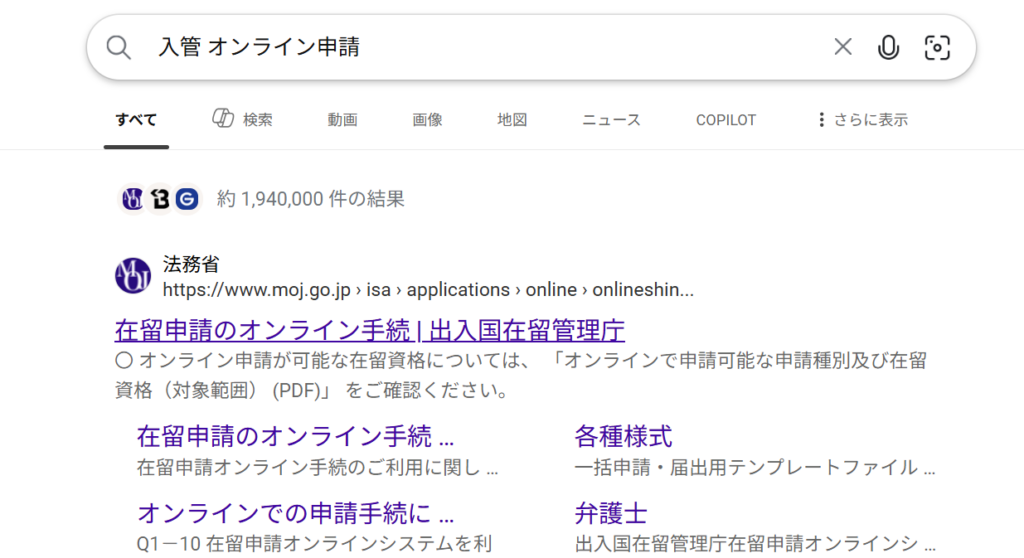Screen dimensions: 1024x558
Task: Open the ニュース news tab
Action: click(611, 120)
